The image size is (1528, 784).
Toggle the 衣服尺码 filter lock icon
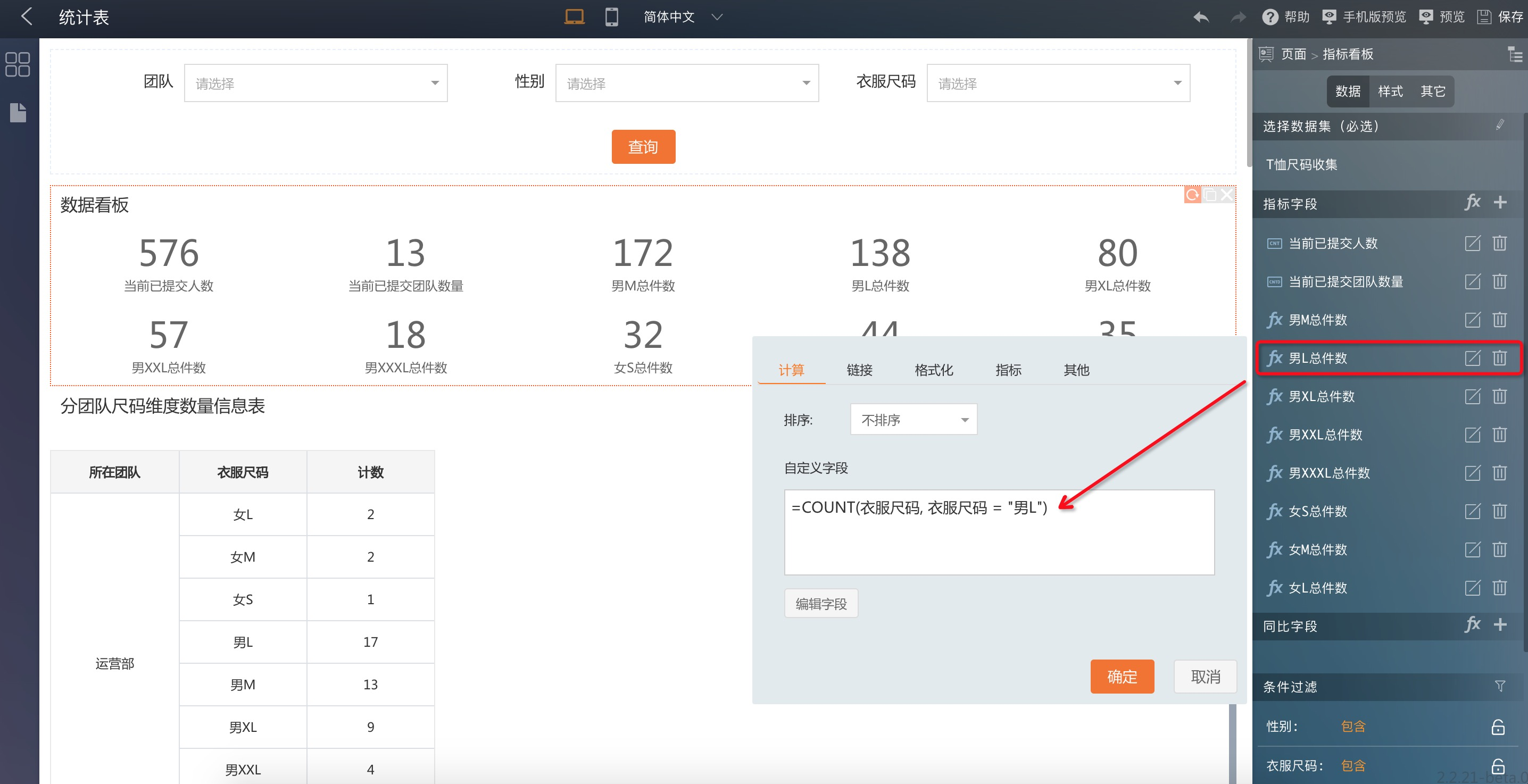1498,765
